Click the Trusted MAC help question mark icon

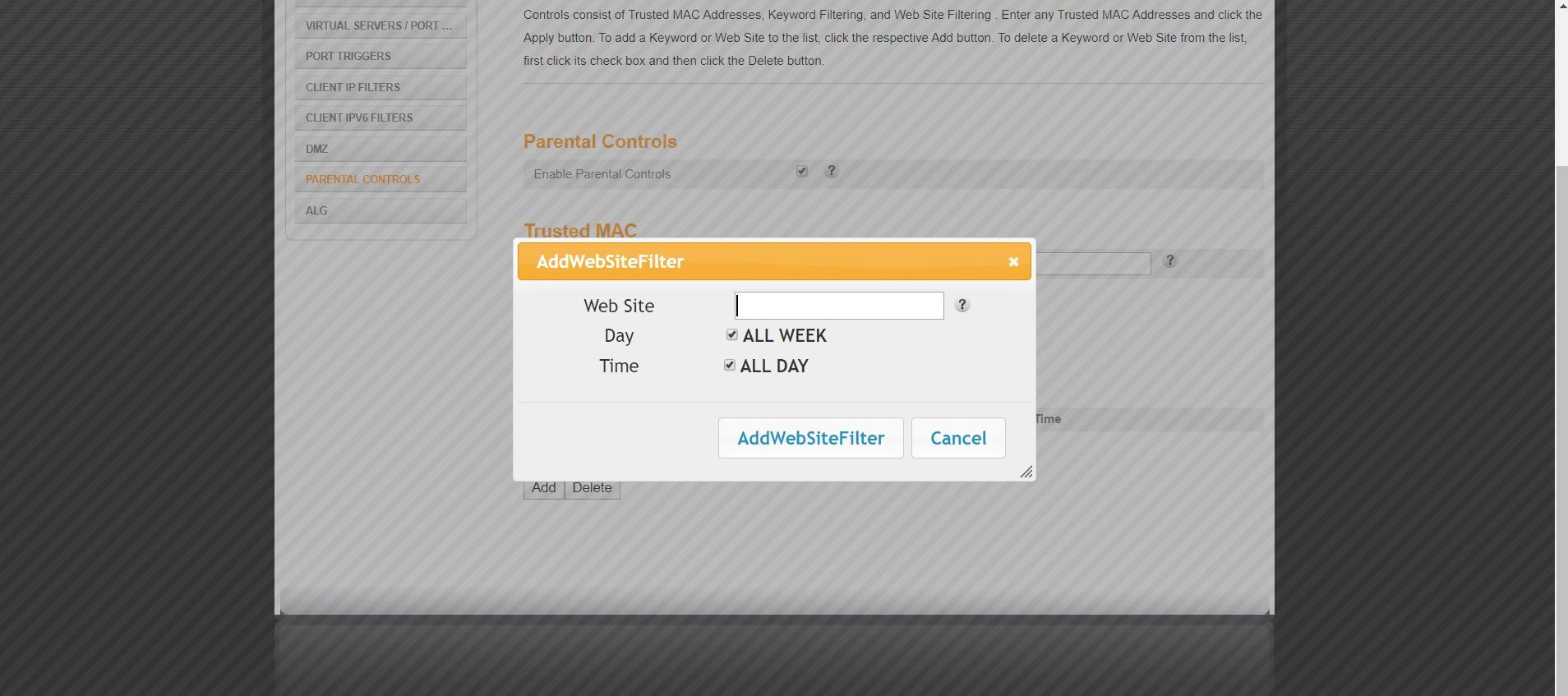point(1170,260)
